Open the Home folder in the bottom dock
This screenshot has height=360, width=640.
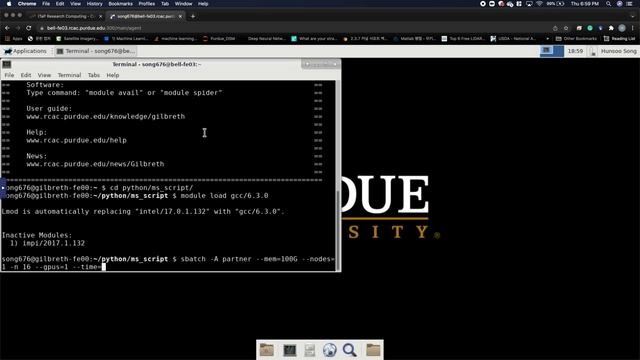(267, 350)
